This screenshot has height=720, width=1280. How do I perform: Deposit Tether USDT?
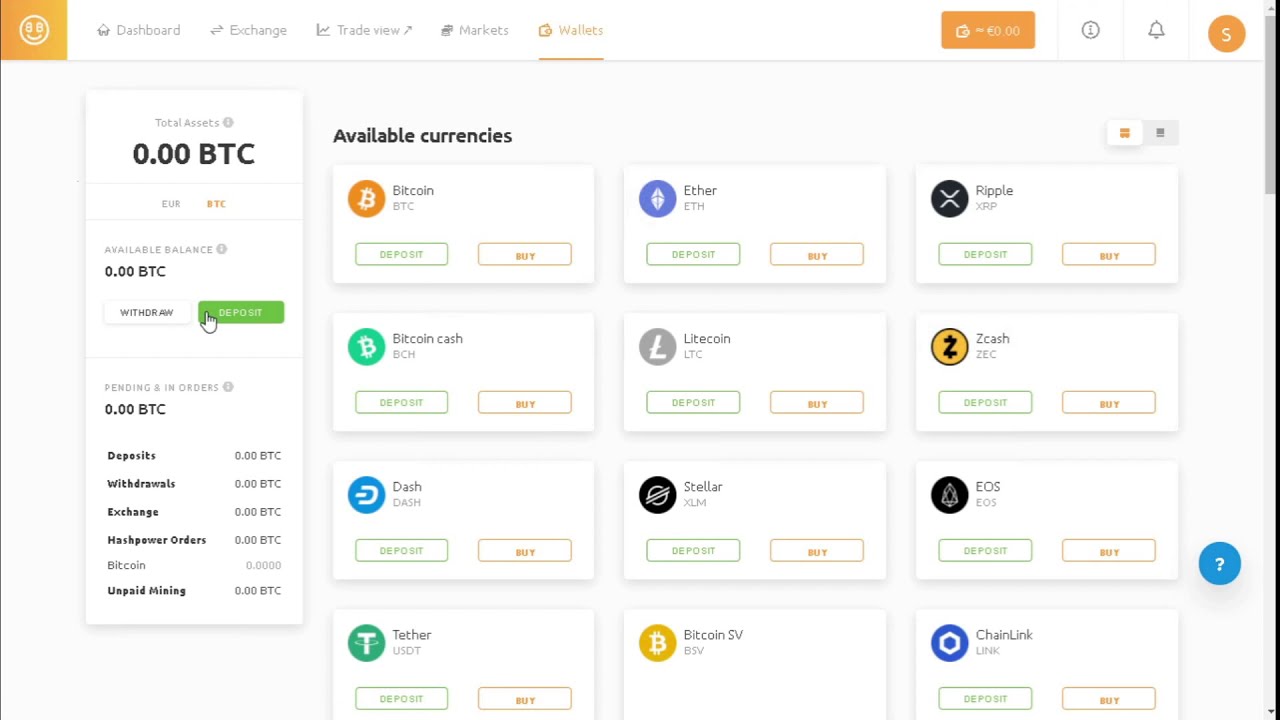pyautogui.click(x=401, y=698)
